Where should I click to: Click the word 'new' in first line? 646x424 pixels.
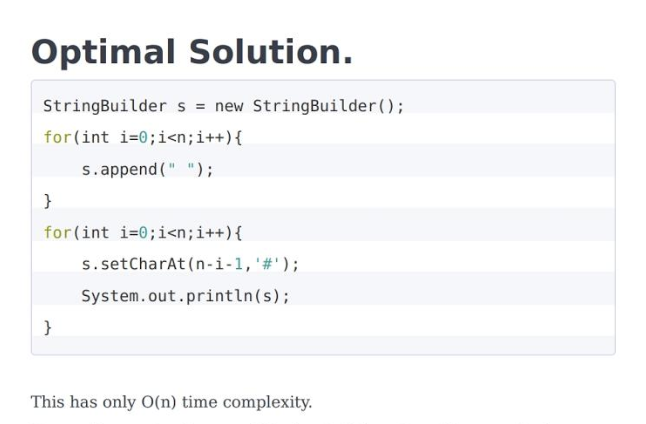[229, 106]
